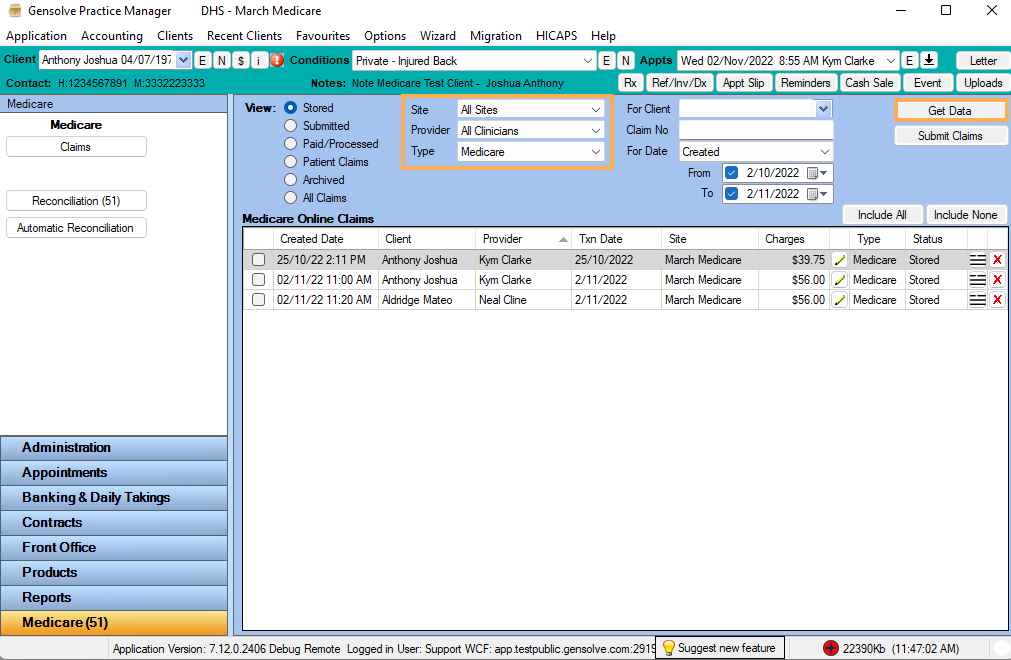Open the To date calendar picker
The height and width of the screenshot is (660, 1011).
(x=818, y=193)
